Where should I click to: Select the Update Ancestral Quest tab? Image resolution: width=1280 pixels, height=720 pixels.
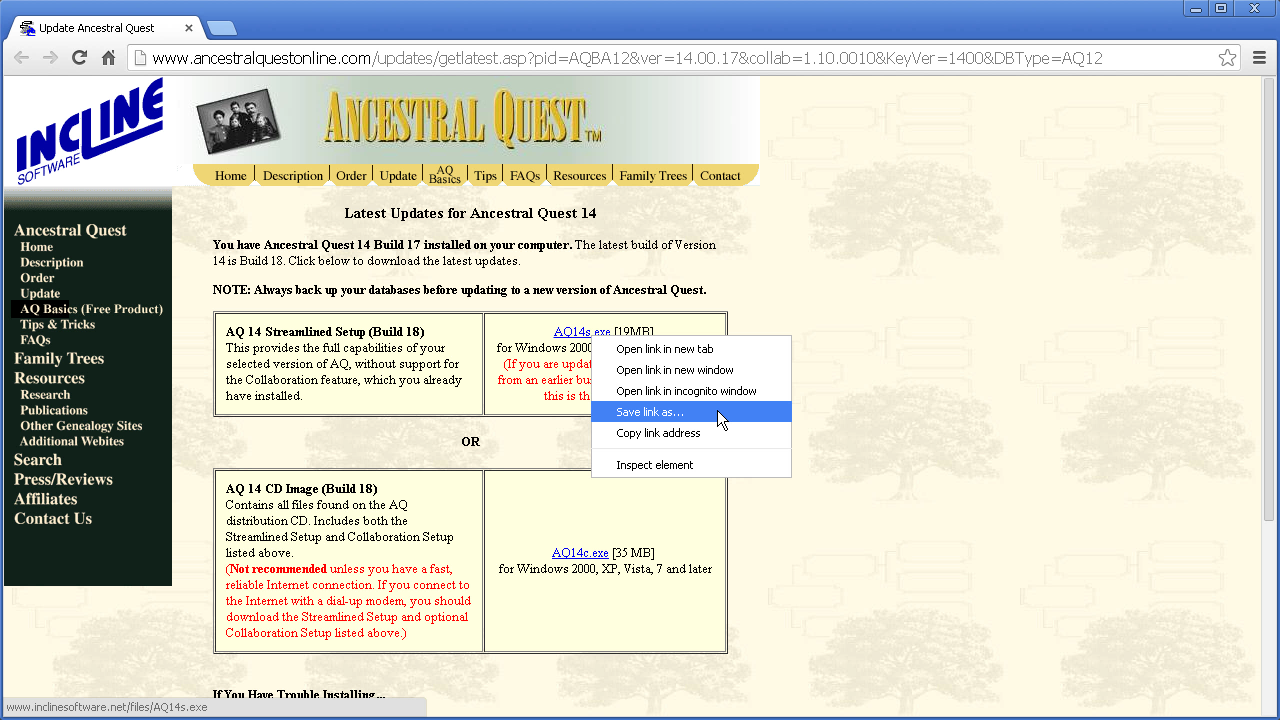pyautogui.click(x=107, y=28)
